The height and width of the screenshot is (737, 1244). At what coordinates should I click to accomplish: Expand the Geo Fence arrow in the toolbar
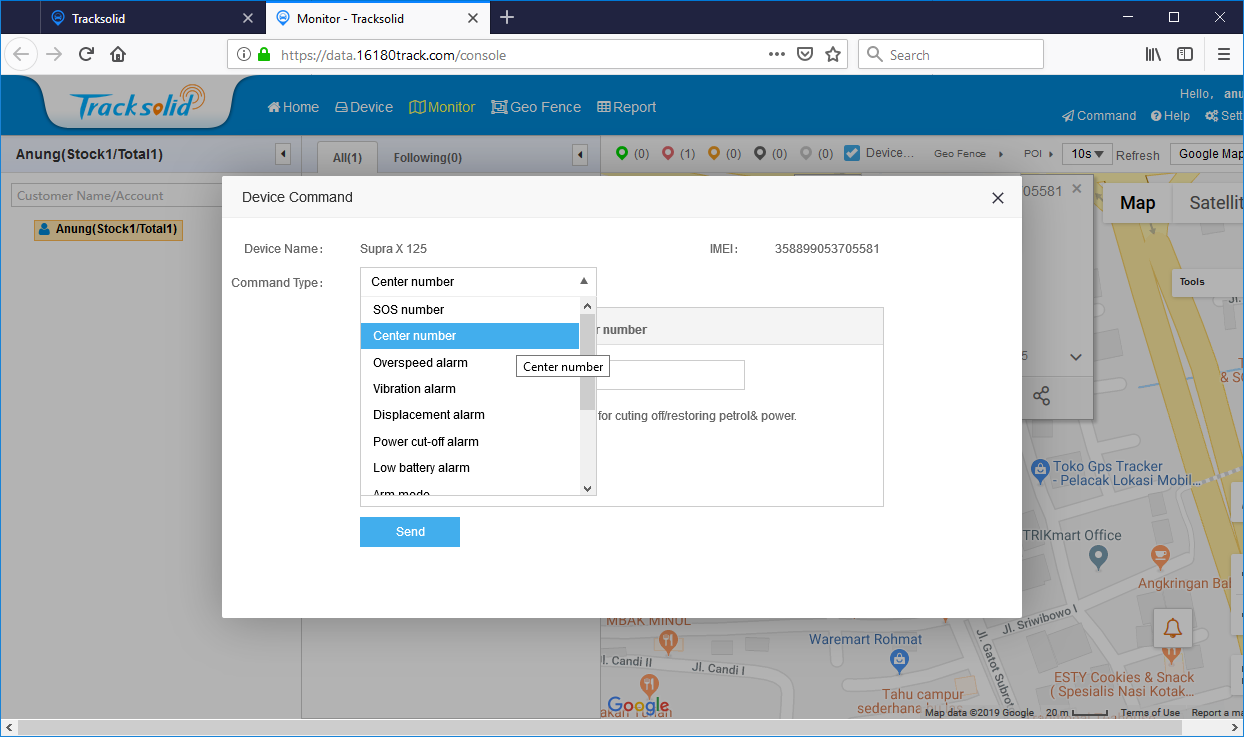tap(1002, 154)
